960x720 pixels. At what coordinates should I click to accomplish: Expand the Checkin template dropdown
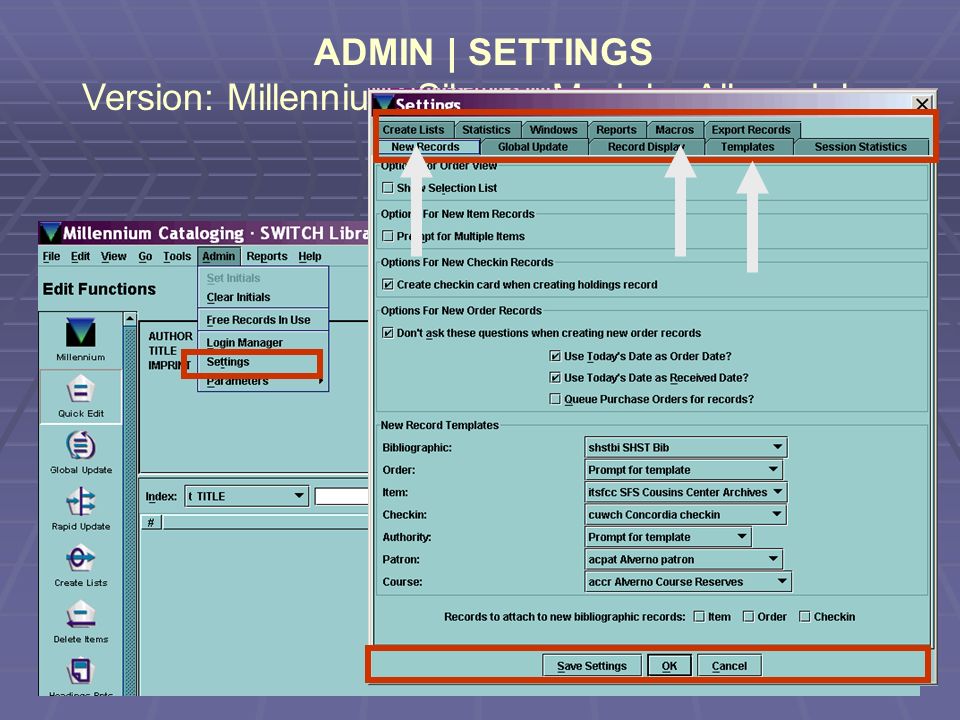(x=686, y=514)
